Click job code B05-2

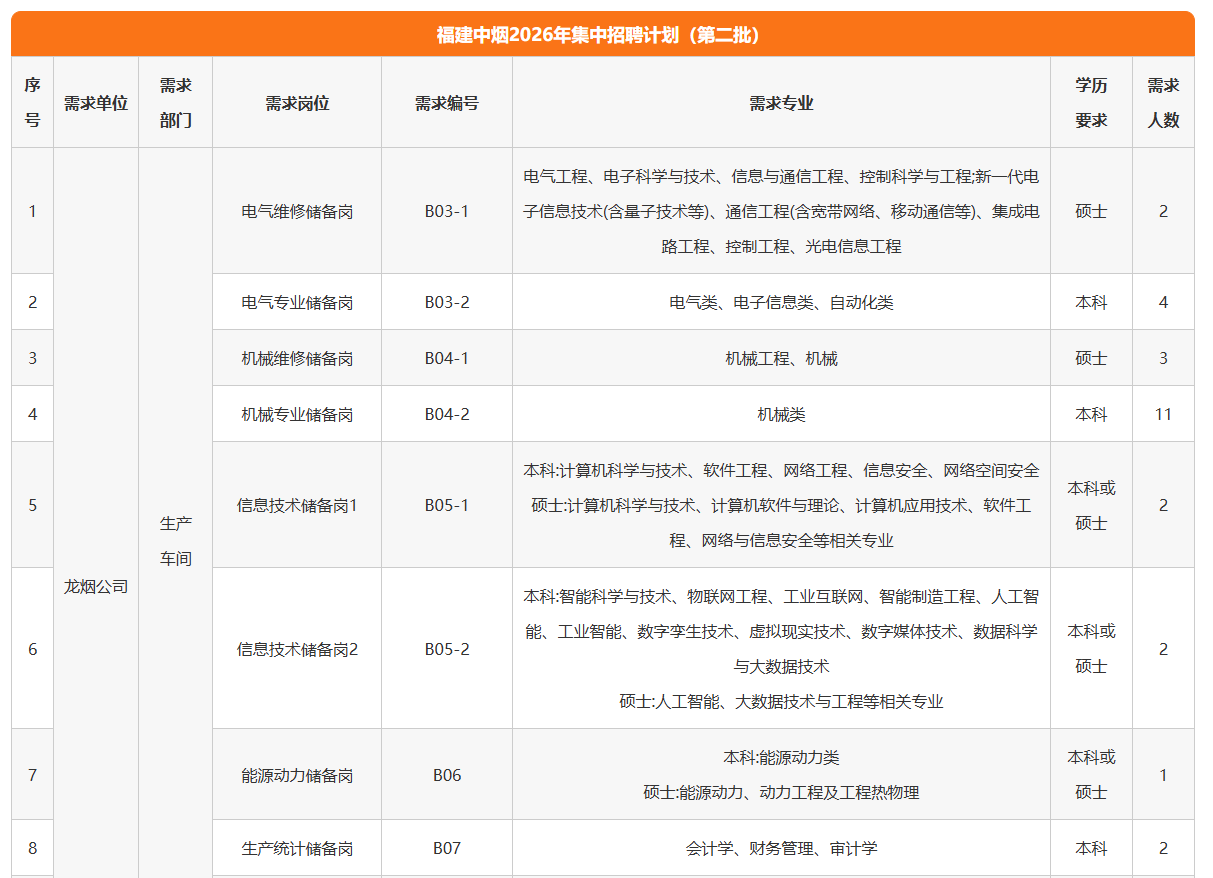coord(446,649)
